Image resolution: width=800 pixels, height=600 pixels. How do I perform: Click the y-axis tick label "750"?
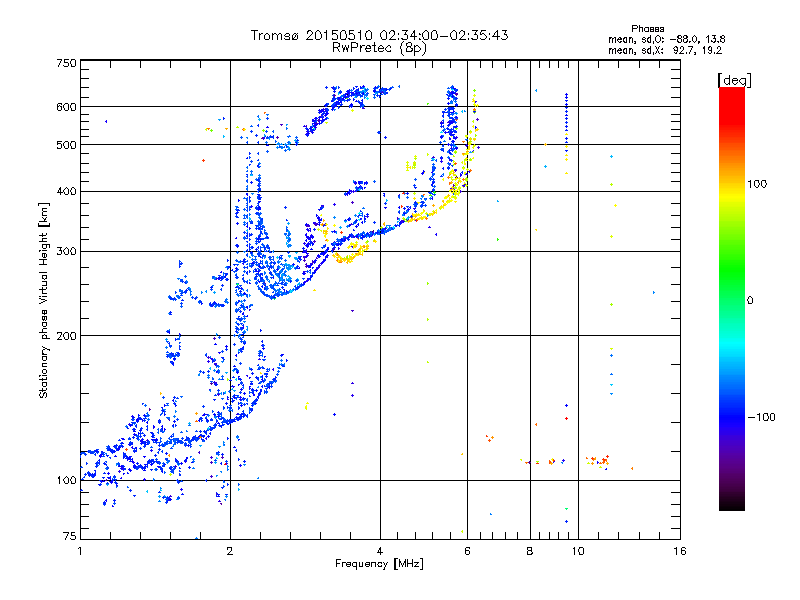tap(66, 63)
